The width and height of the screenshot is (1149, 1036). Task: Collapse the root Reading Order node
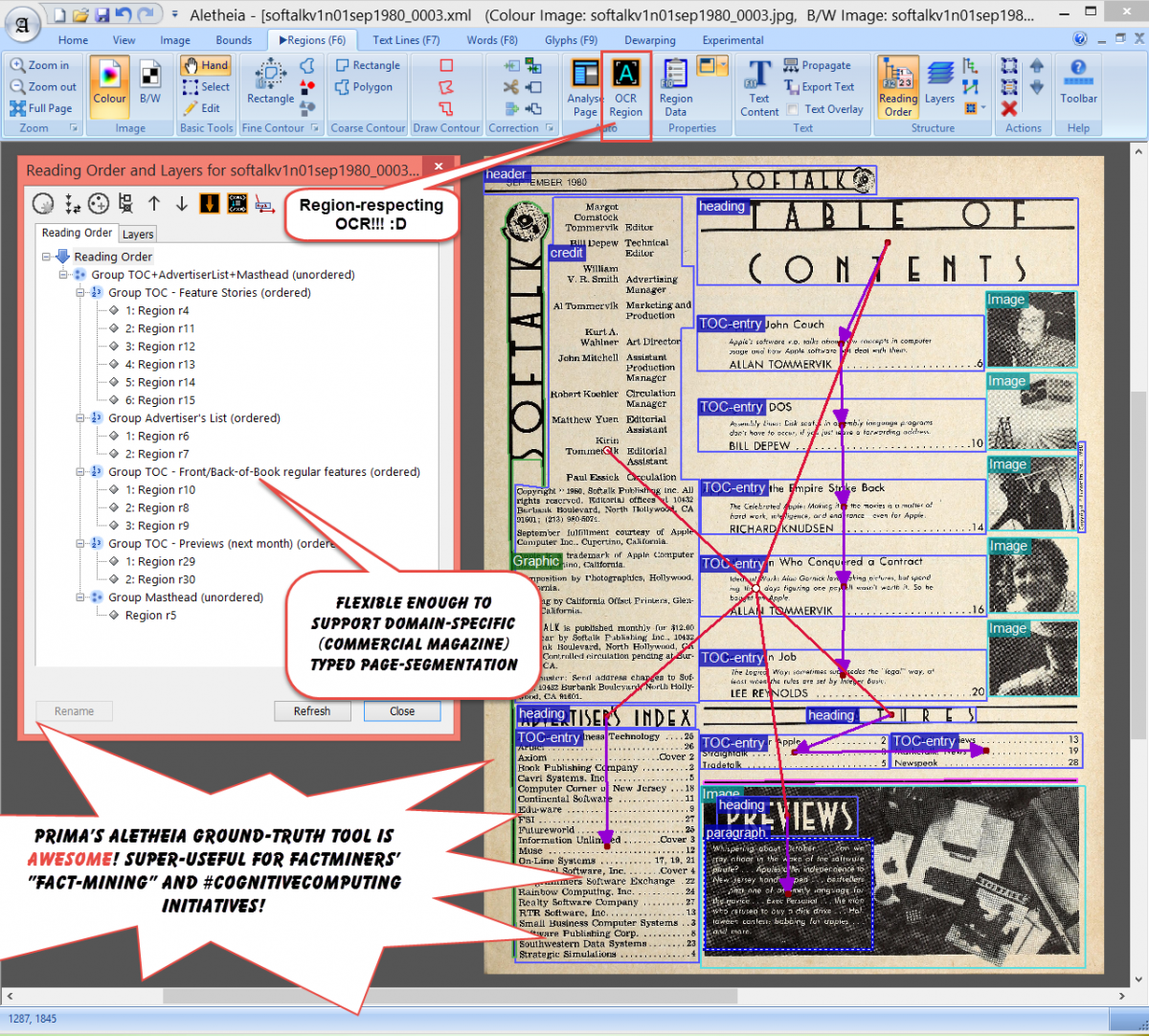tap(46, 257)
